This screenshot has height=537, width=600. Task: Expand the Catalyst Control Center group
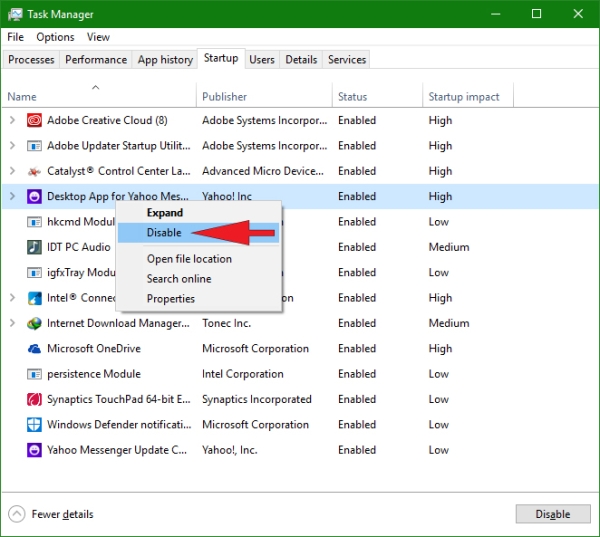tap(12, 171)
